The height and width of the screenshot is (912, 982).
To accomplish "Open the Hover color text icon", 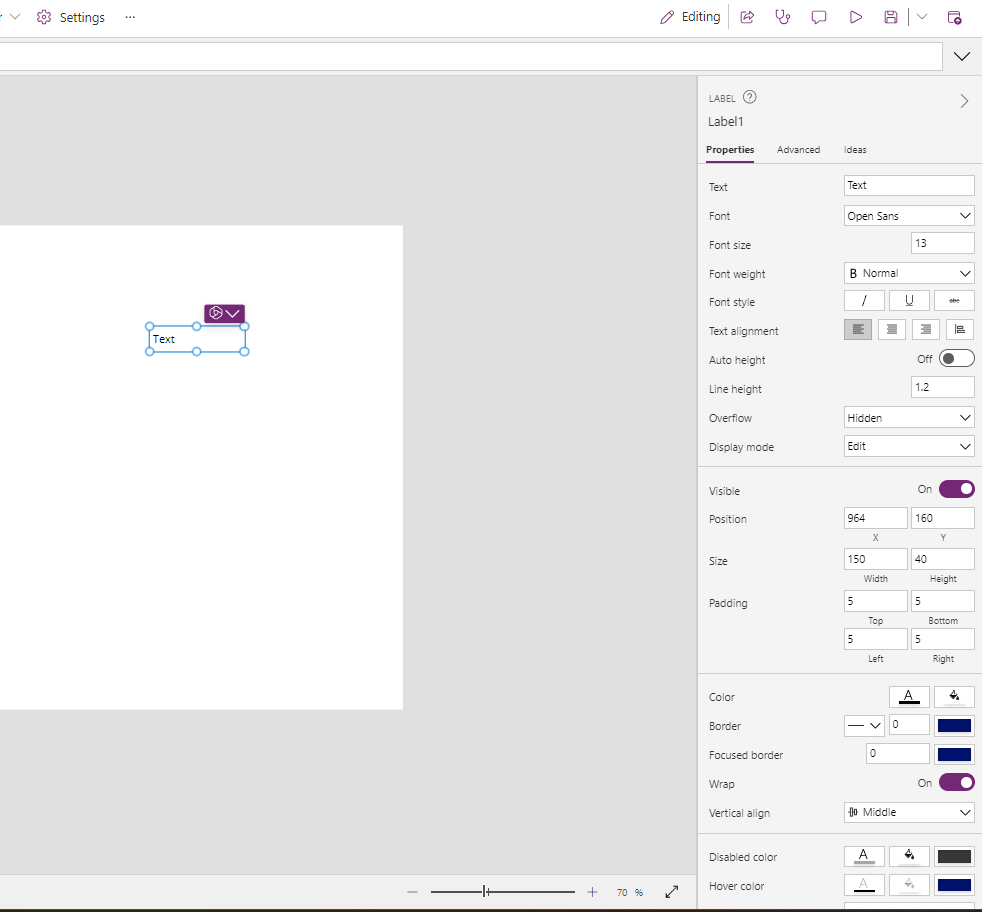I will point(864,884).
